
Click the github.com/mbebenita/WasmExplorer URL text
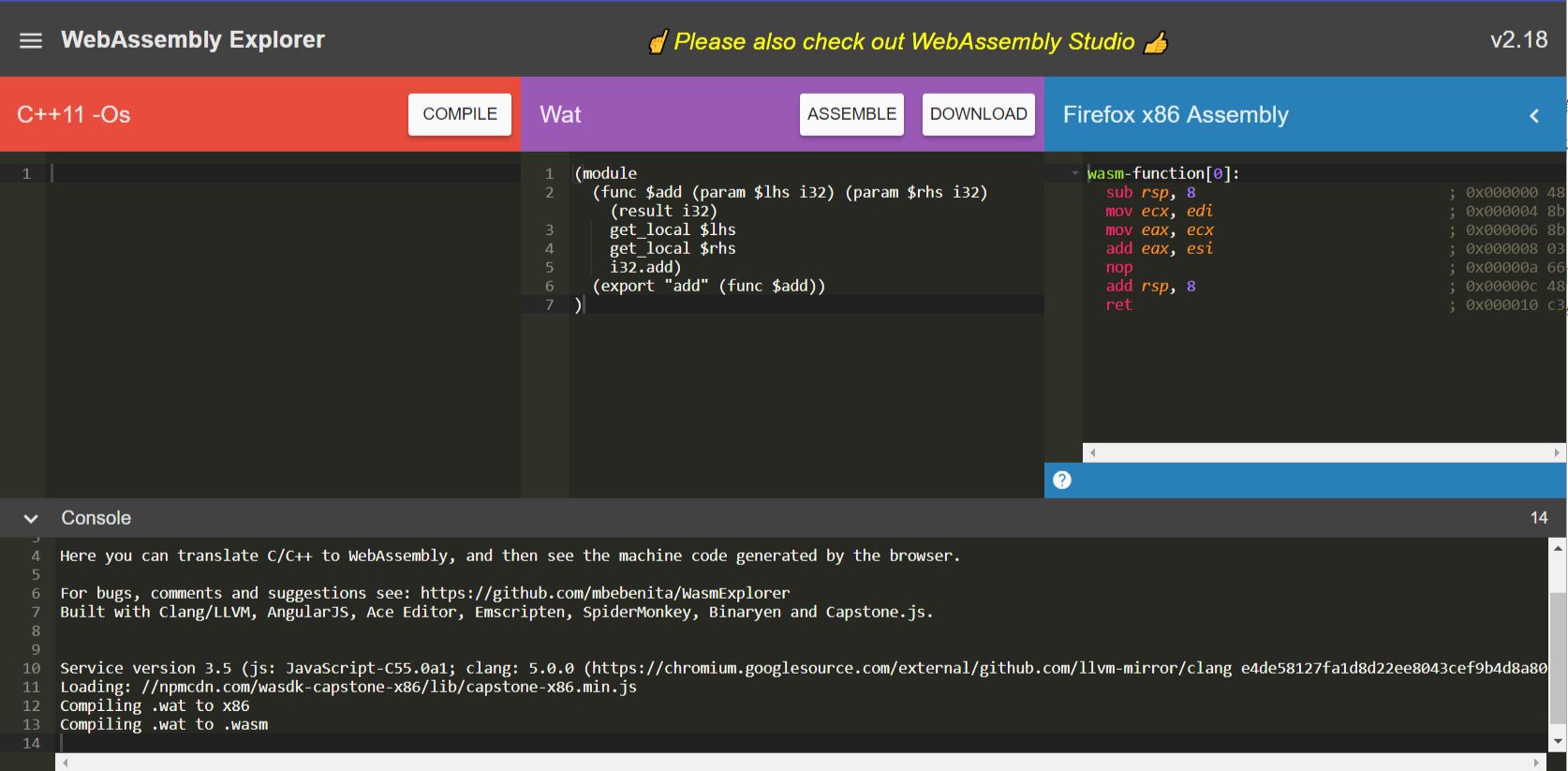605,593
